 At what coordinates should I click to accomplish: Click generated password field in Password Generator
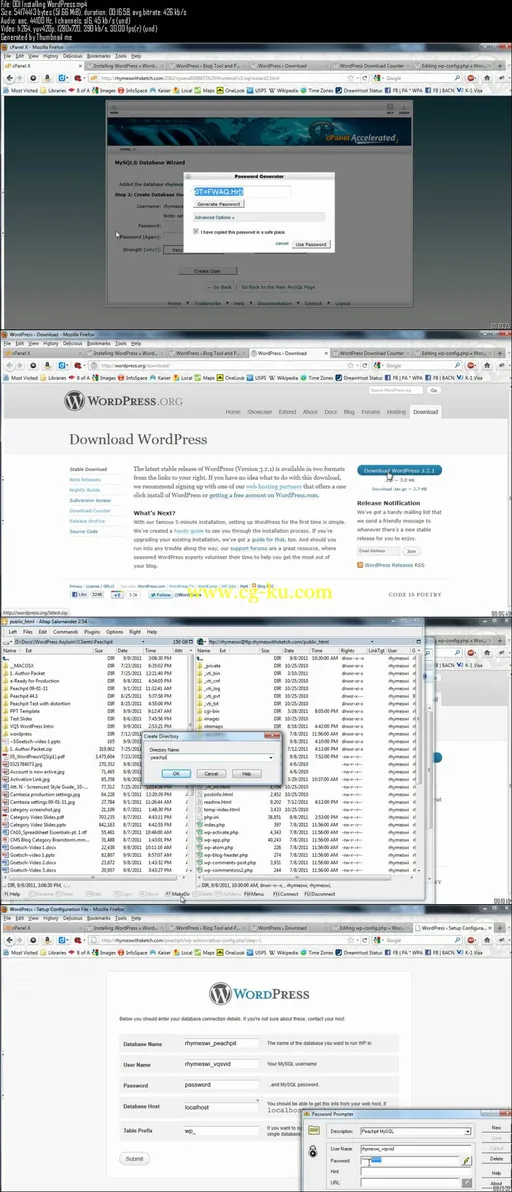pos(242,192)
